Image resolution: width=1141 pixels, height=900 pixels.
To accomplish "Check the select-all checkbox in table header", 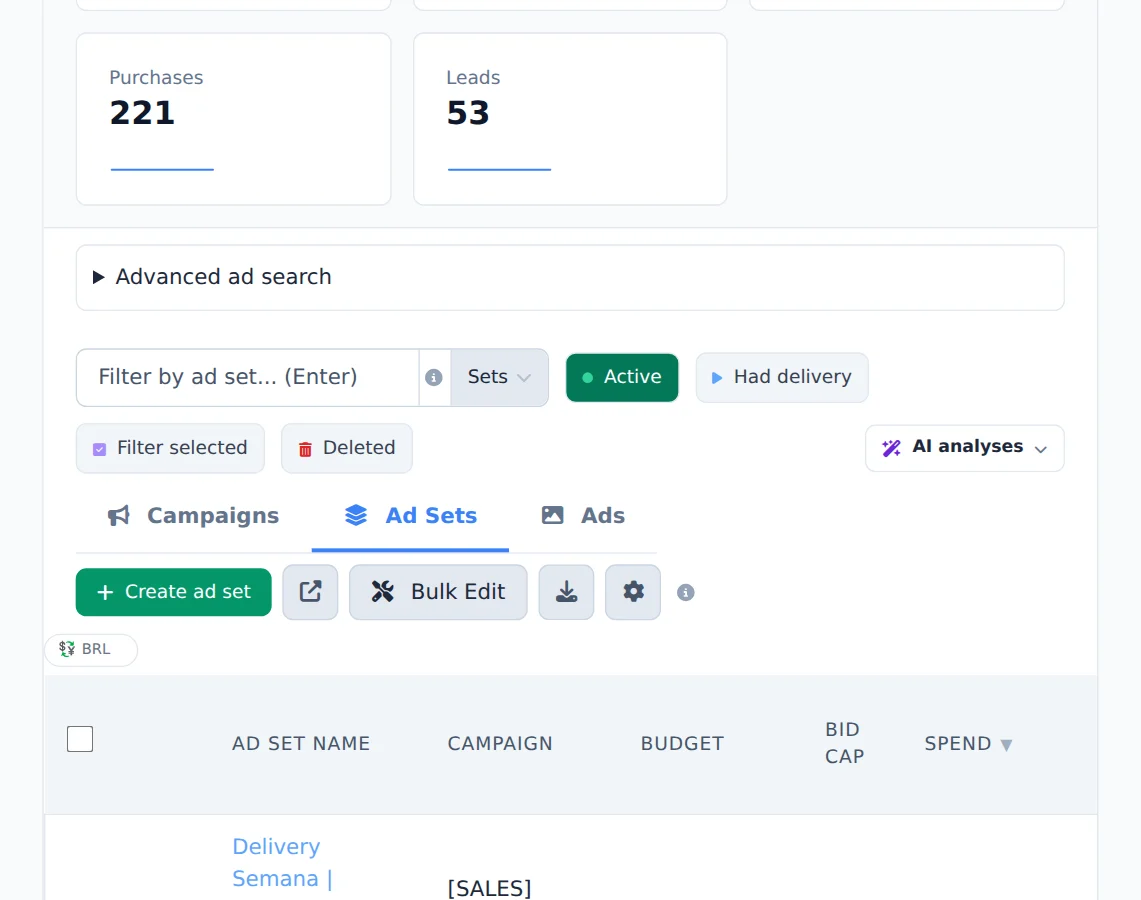I will point(80,739).
